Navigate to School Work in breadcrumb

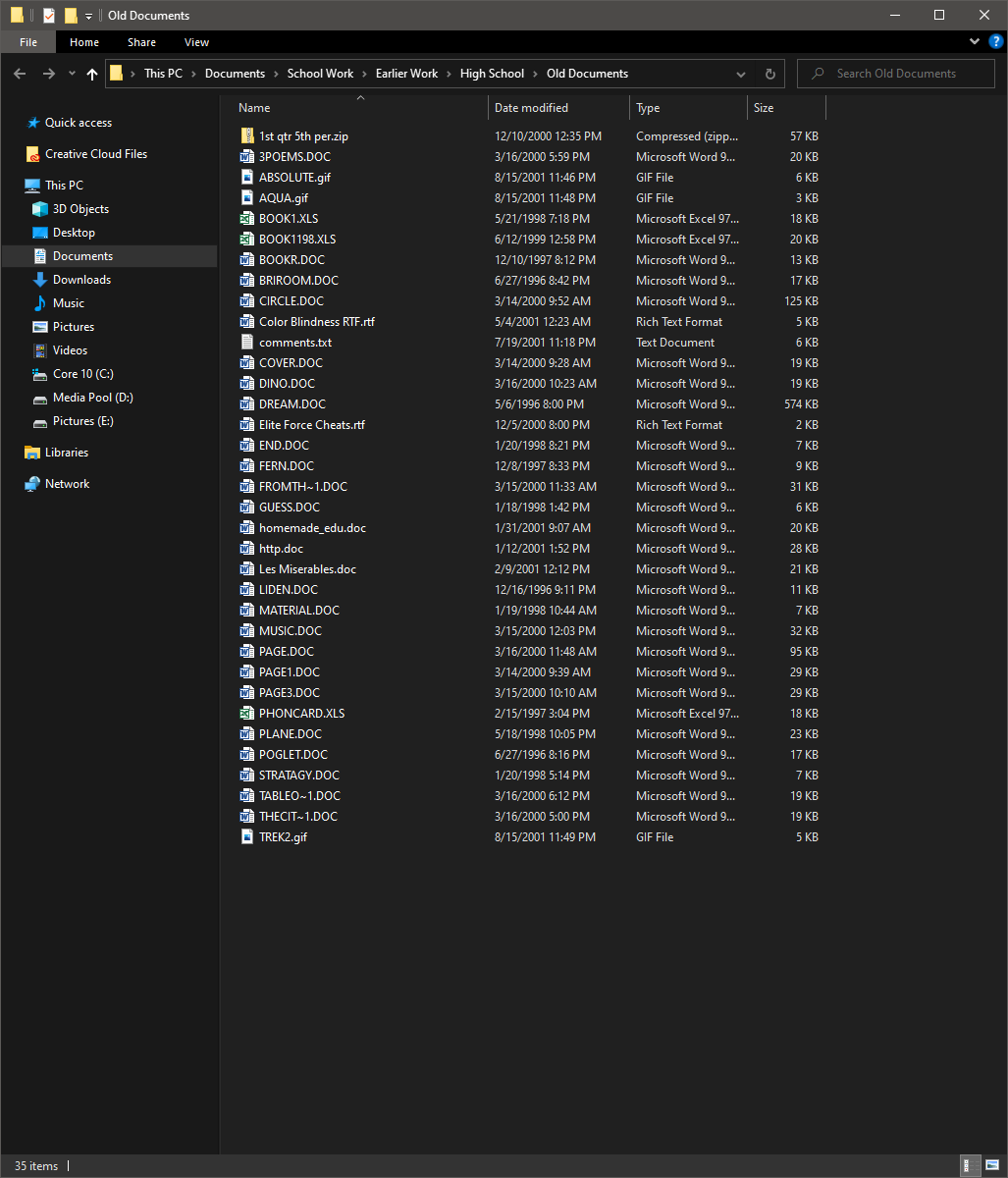tap(320, 74)
